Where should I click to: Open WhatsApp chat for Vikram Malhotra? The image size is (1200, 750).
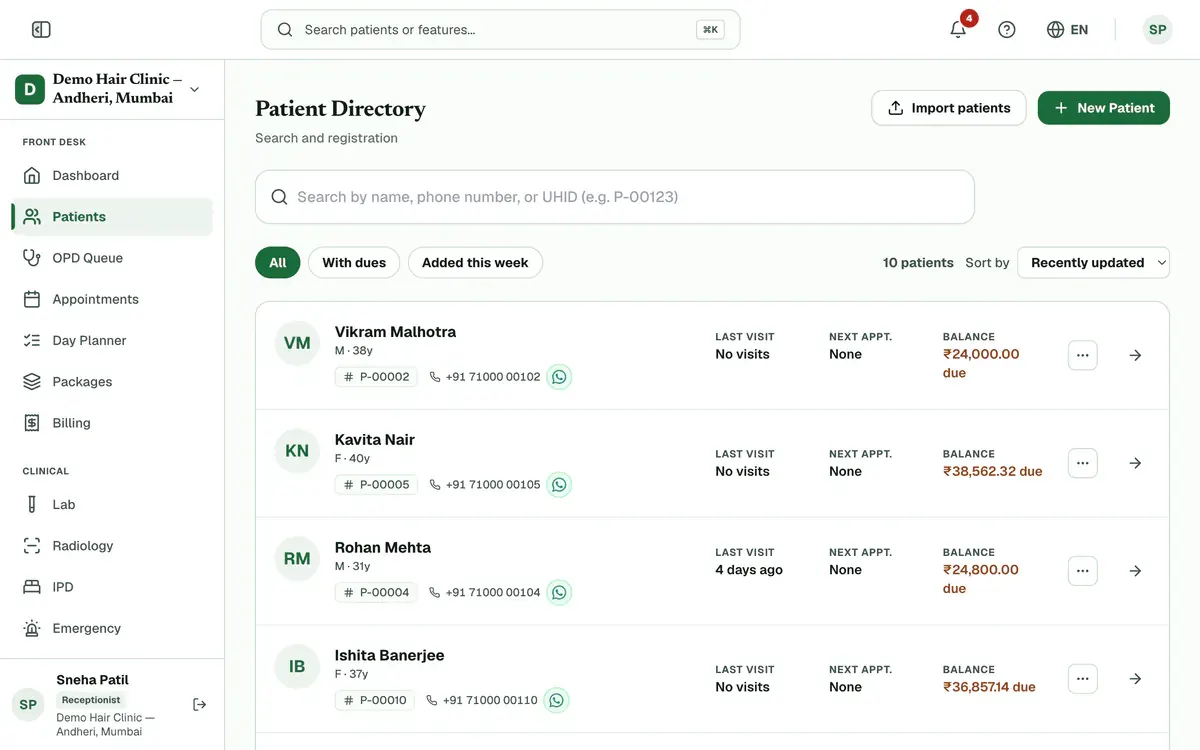[559, 377]
